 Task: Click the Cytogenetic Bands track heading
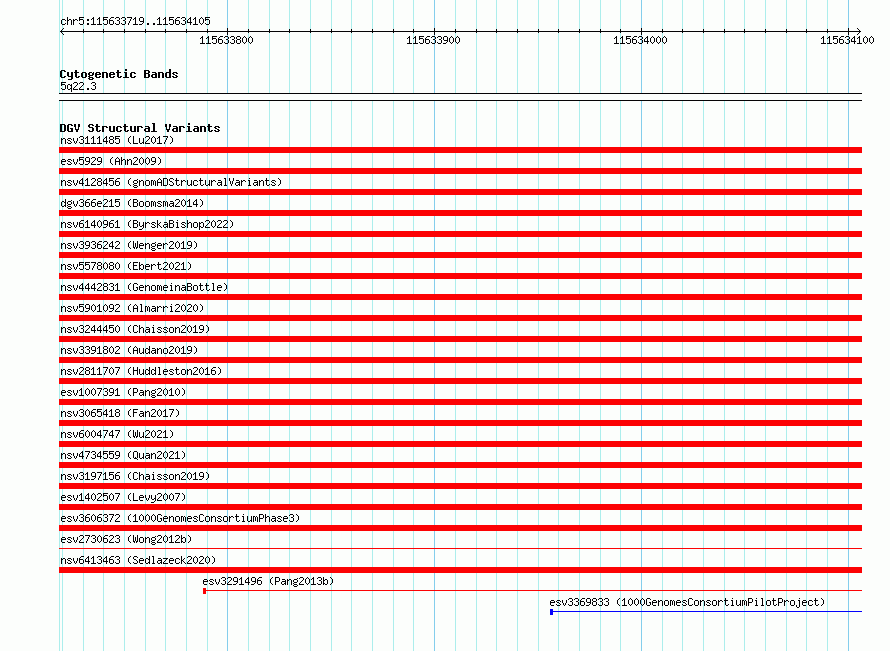(x=119, y=74)
